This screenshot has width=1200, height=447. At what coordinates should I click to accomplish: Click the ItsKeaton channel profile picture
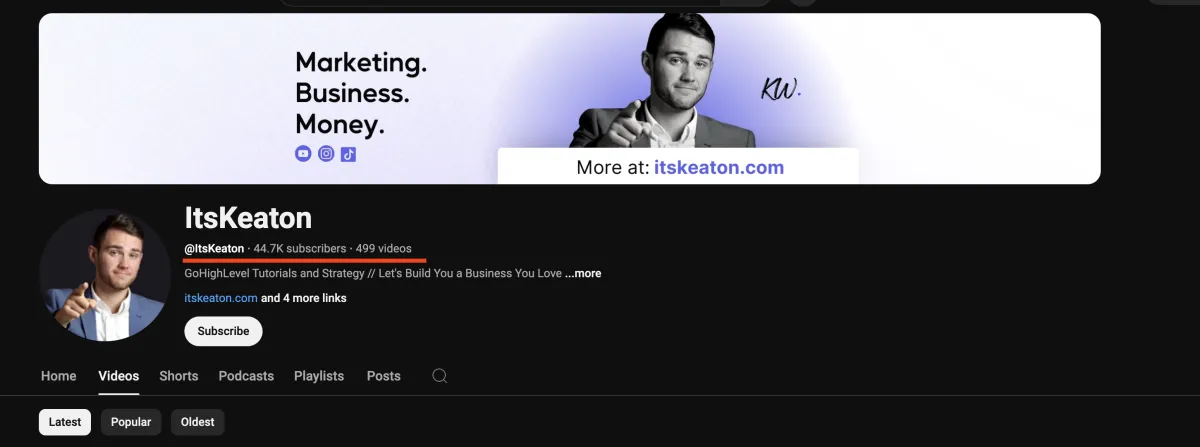click(x=105, y=275)
